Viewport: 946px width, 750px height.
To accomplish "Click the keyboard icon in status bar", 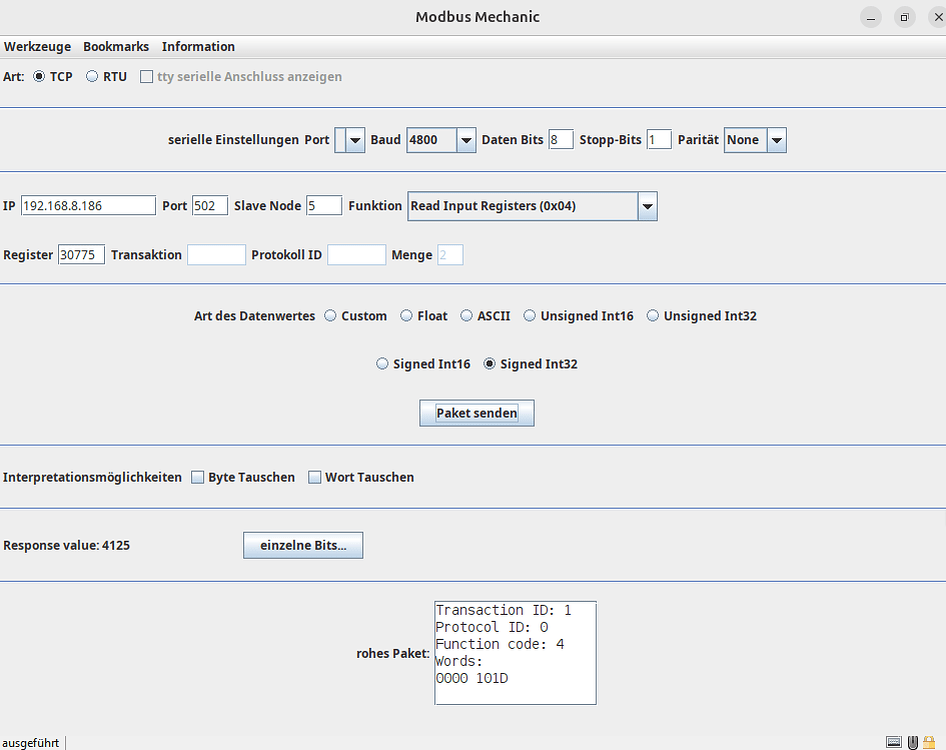I will pyautogui.click(x=894, y=742).
